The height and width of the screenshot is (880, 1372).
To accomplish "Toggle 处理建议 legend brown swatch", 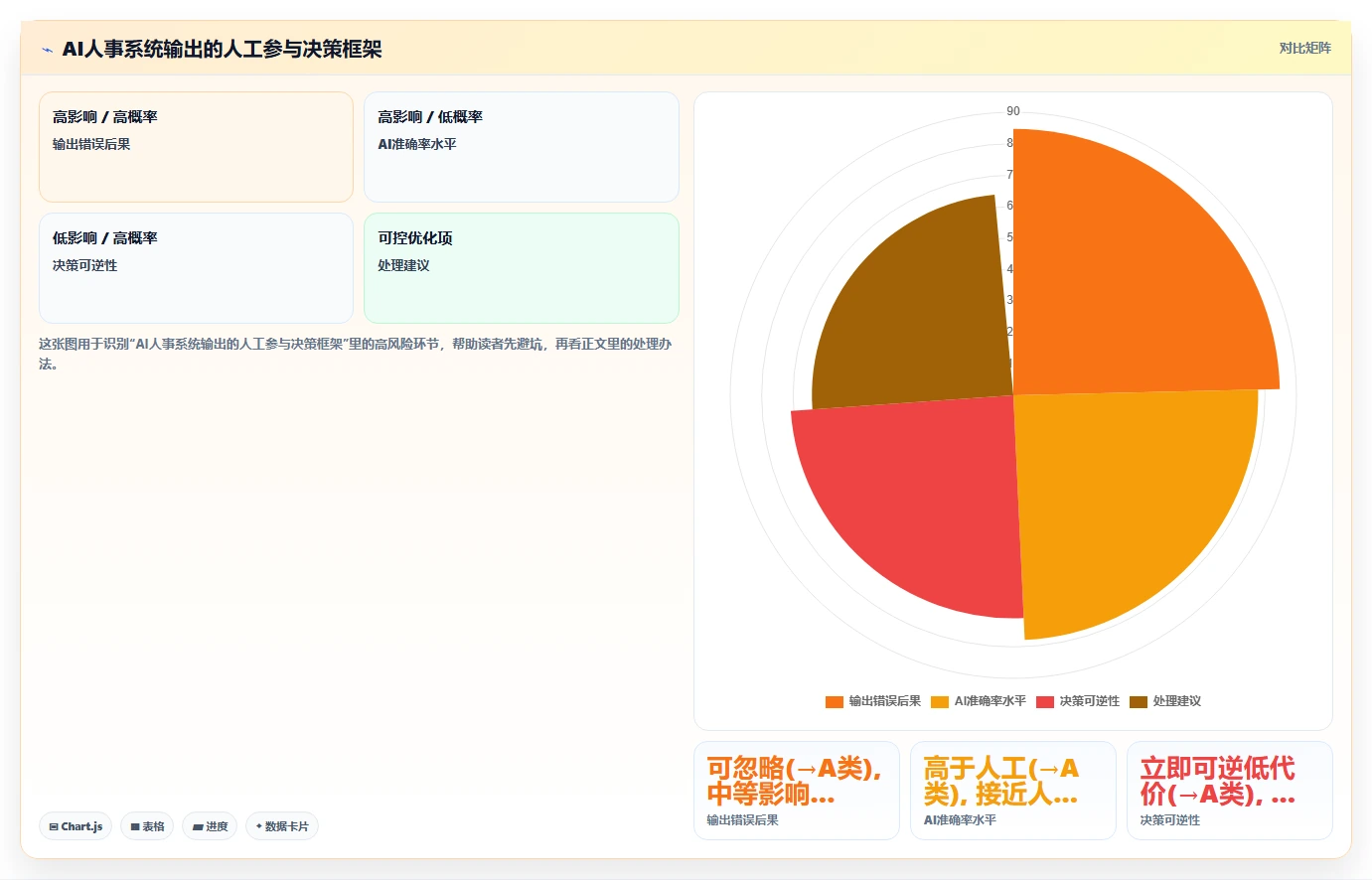I will click(1139, 701).
